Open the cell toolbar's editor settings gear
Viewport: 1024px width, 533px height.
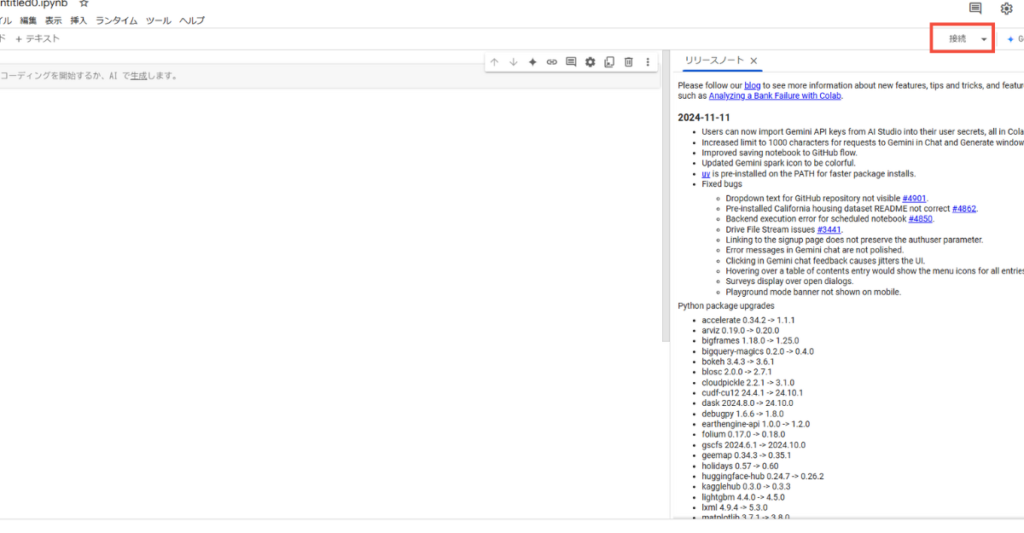click(x=590, y=62)
